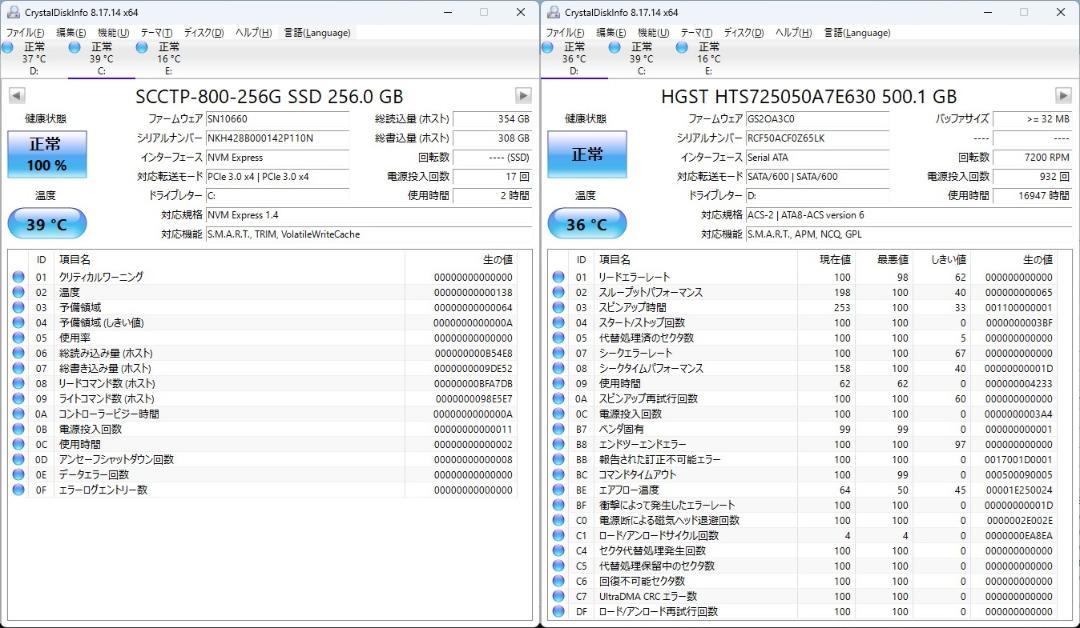The image size is (1080, 628).
Task: Click 生の値 column header in SCCTP table
Action: [498, 260]
